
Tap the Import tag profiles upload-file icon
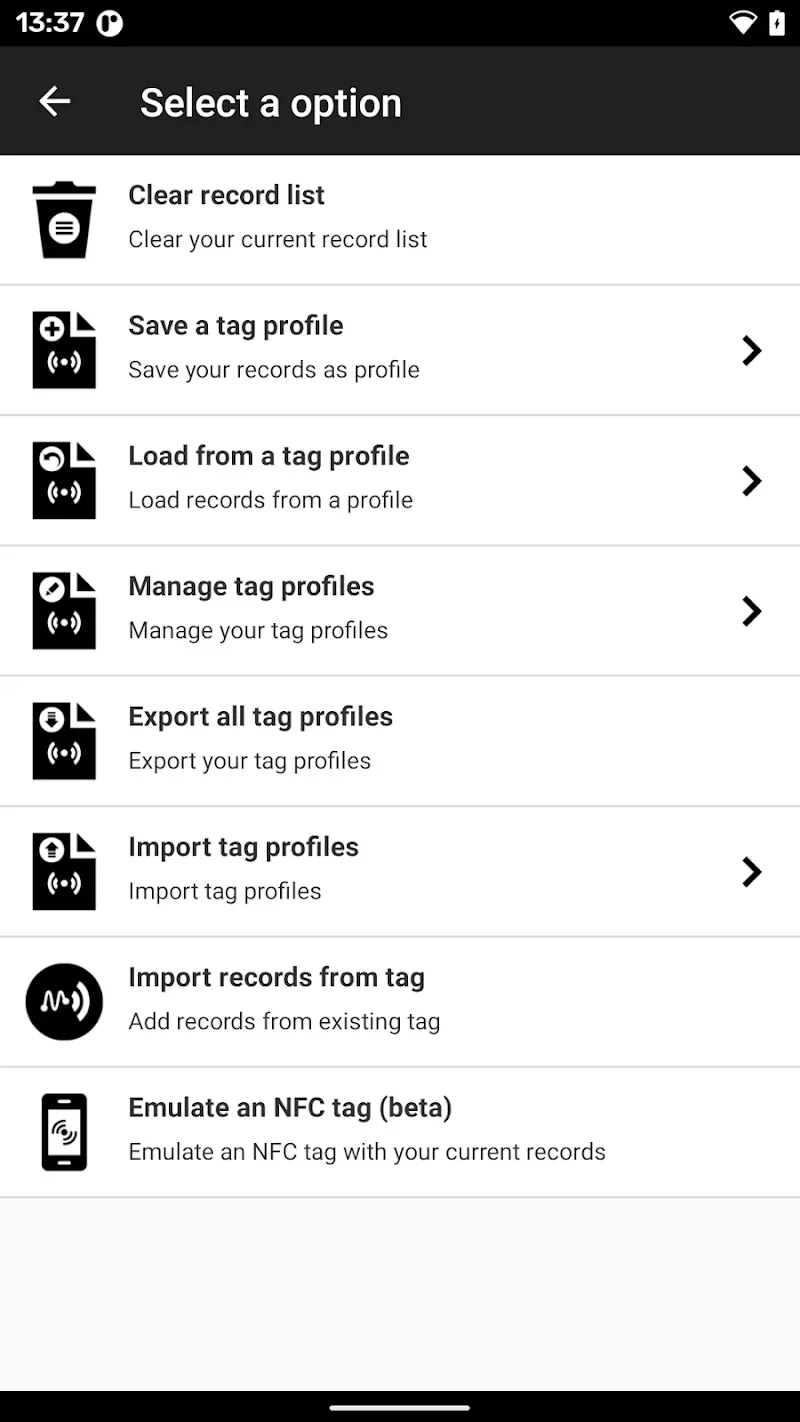click(x=64, y=872)
